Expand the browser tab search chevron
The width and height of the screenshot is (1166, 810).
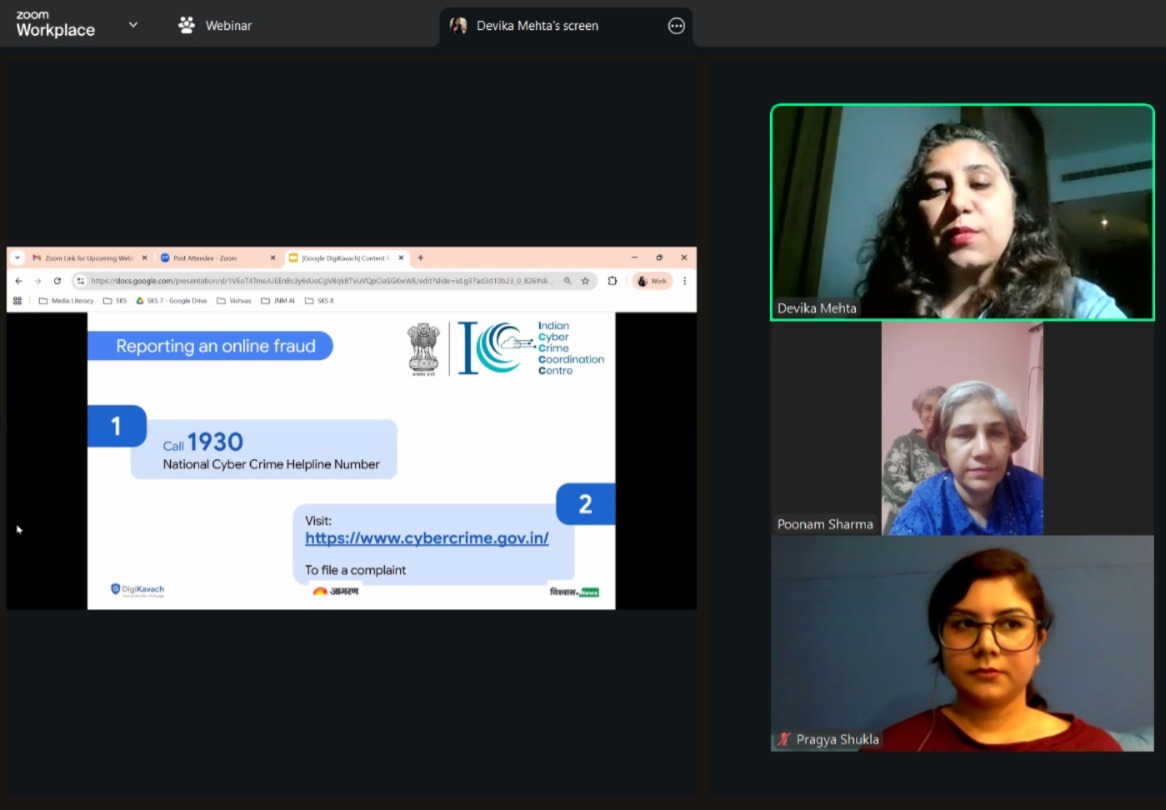17,258
